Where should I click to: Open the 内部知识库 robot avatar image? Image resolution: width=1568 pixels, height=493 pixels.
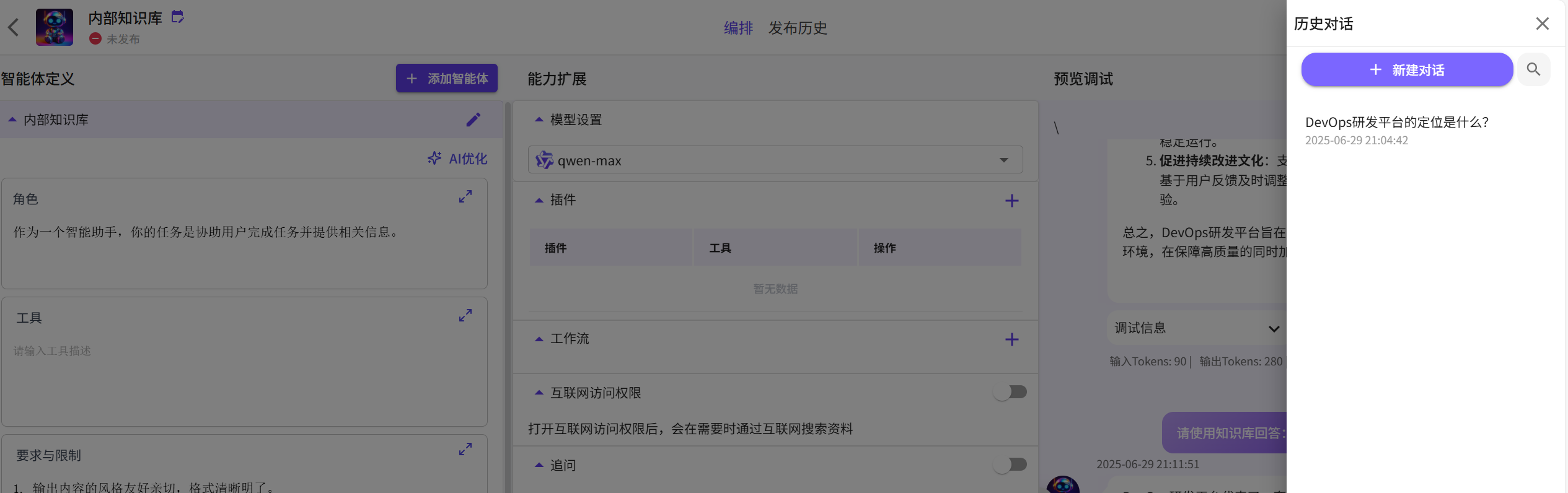tap(55, 27)
